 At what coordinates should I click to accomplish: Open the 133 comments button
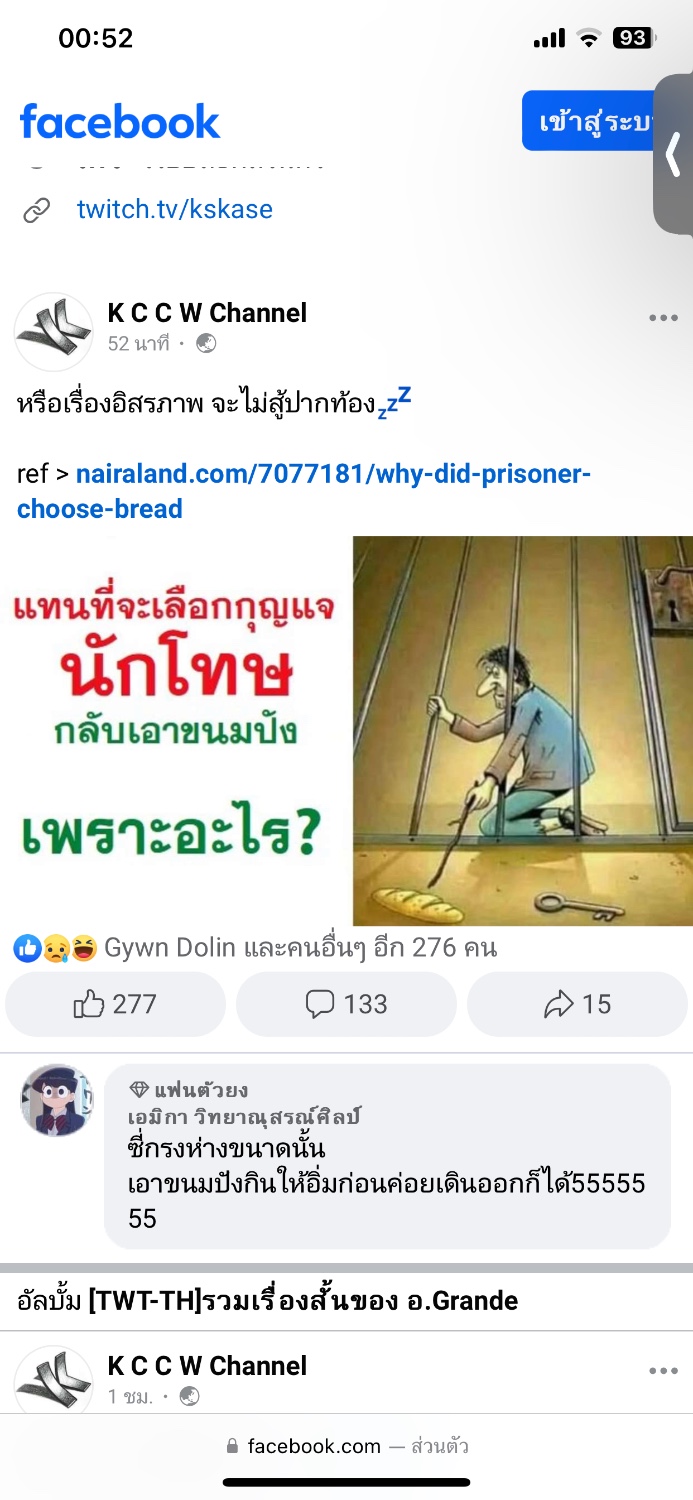tap(346, 1004)
